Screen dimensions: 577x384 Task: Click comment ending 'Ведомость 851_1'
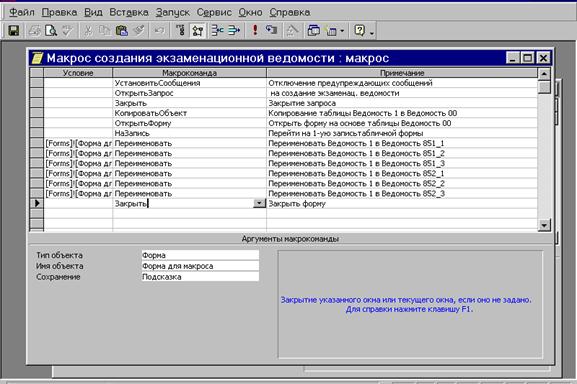click(x=356, y=143)
